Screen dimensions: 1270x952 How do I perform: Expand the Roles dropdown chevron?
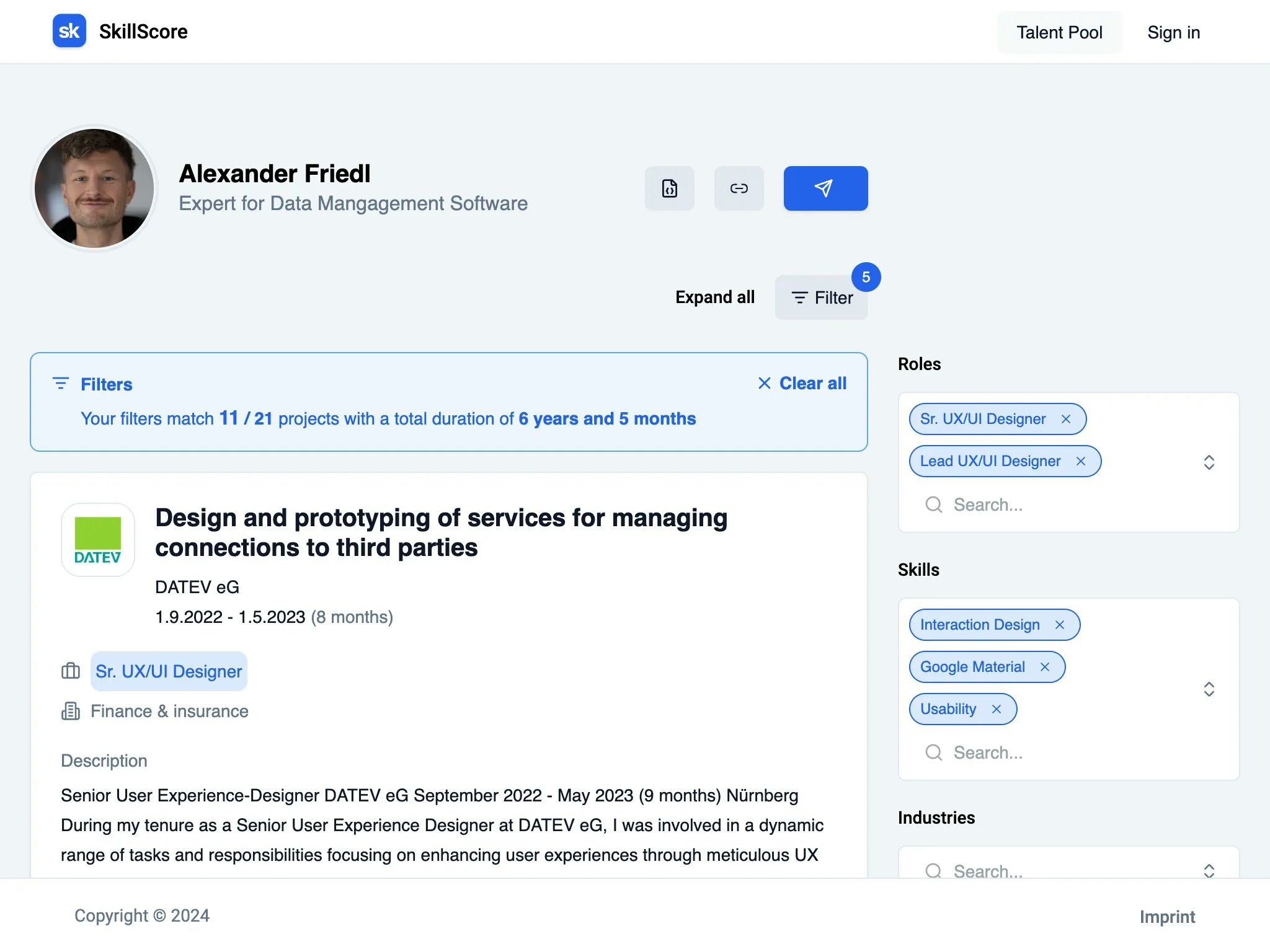(1209, 462)
